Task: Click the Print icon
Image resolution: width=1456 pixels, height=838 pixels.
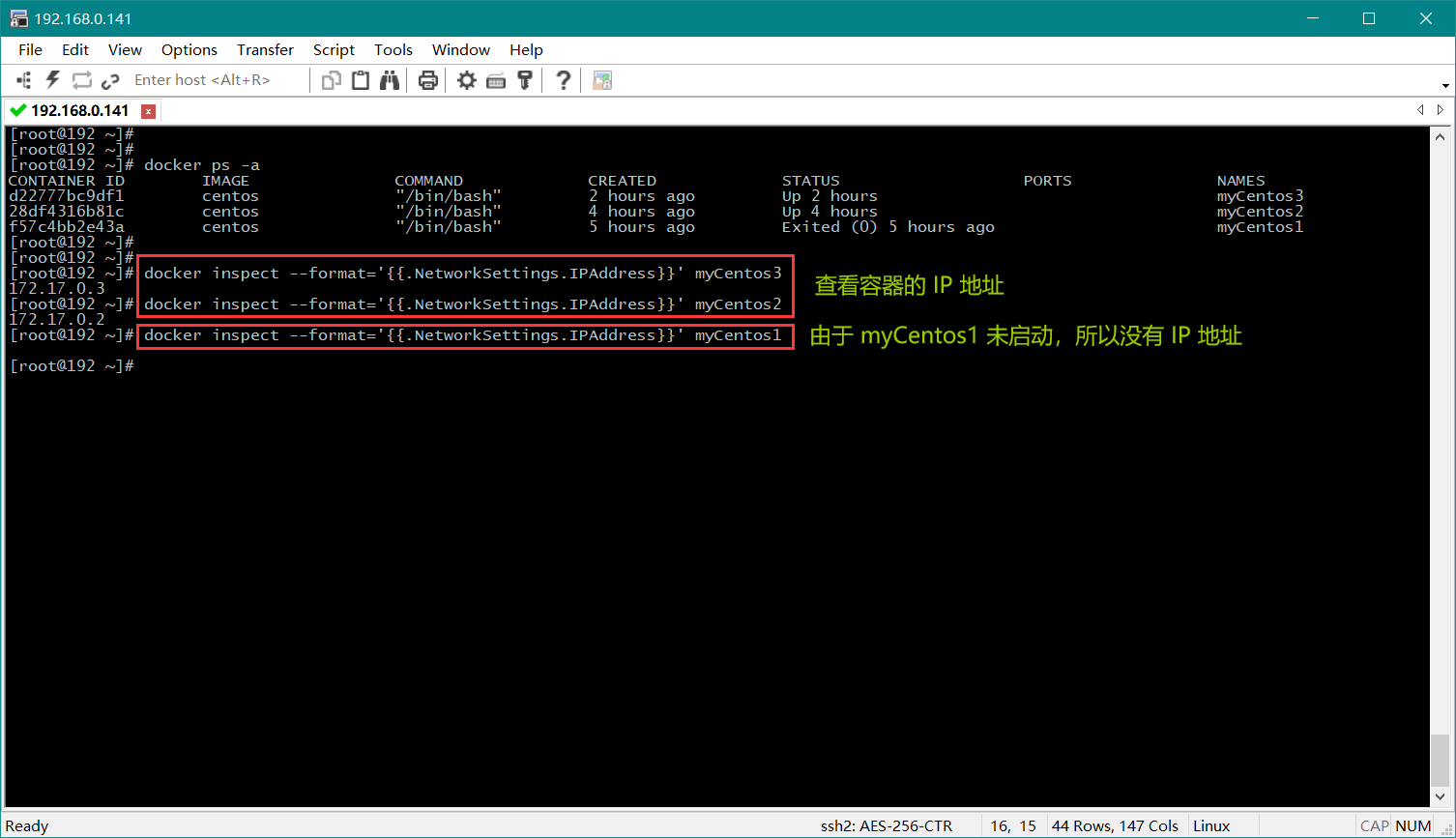Action: coord(427,80)
